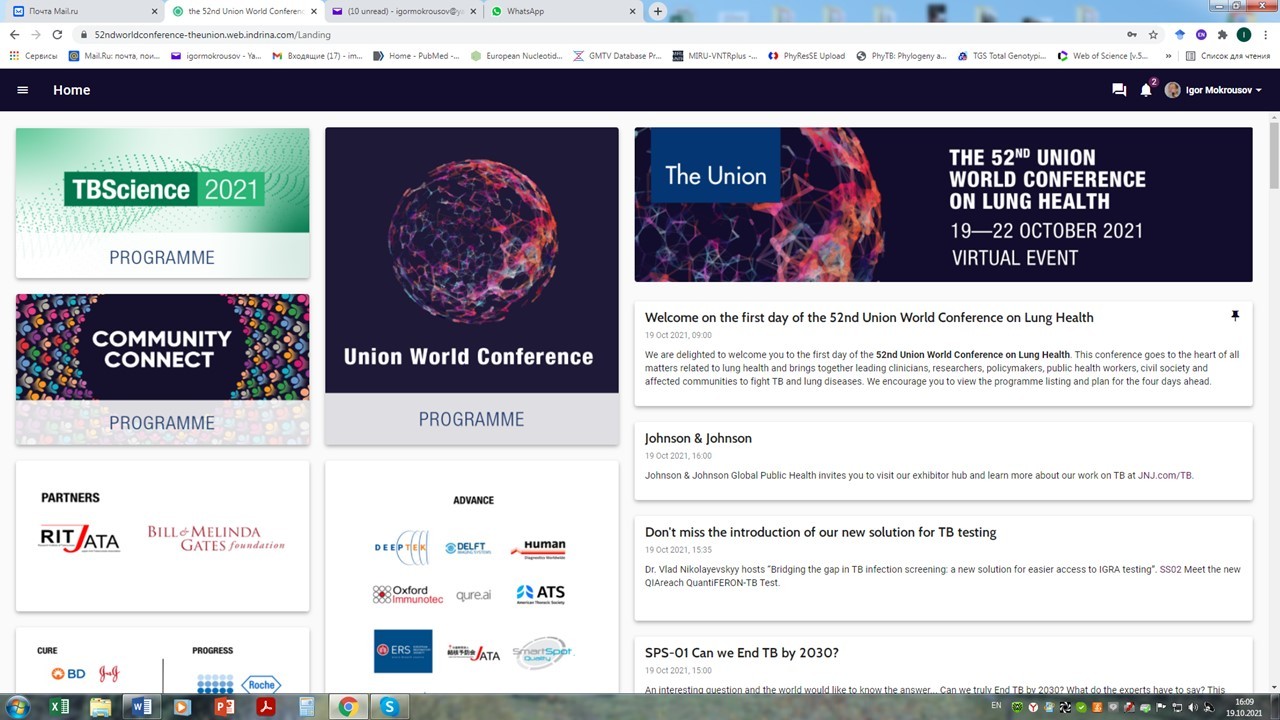
Task: Go back with browser back arrow
Action: 14,34
